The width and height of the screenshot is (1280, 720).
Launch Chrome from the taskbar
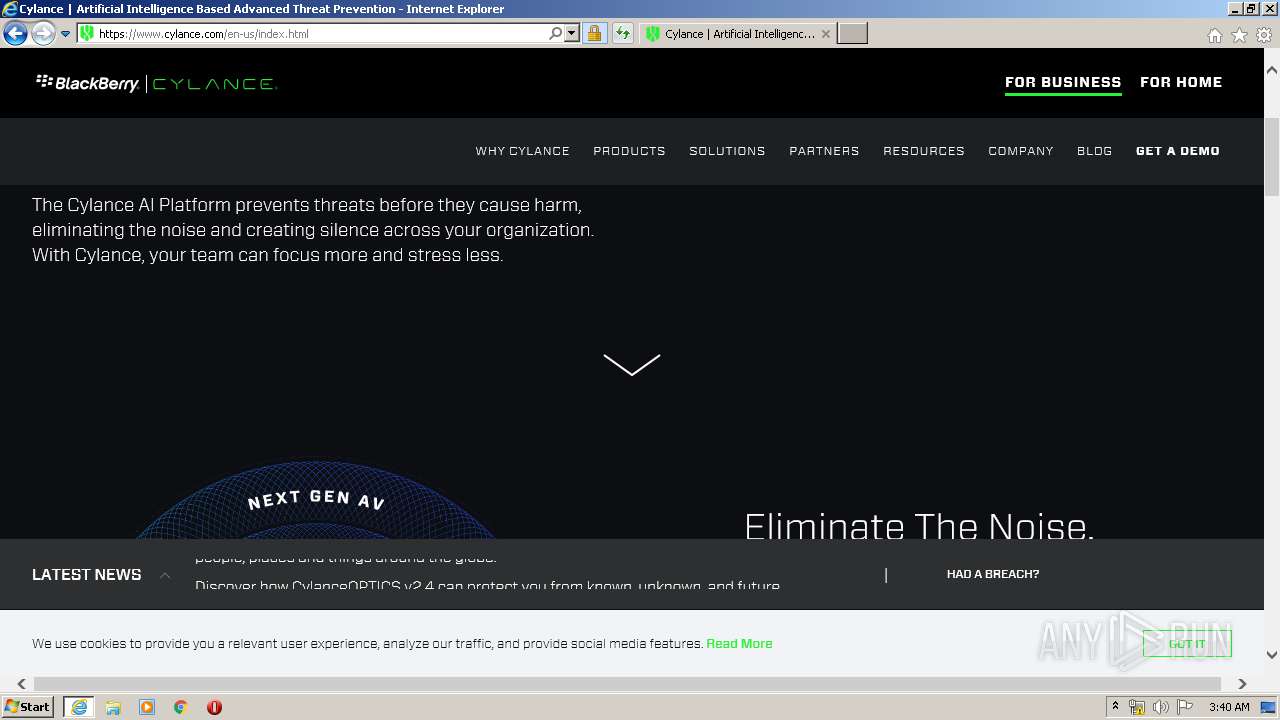coord(181,707)
